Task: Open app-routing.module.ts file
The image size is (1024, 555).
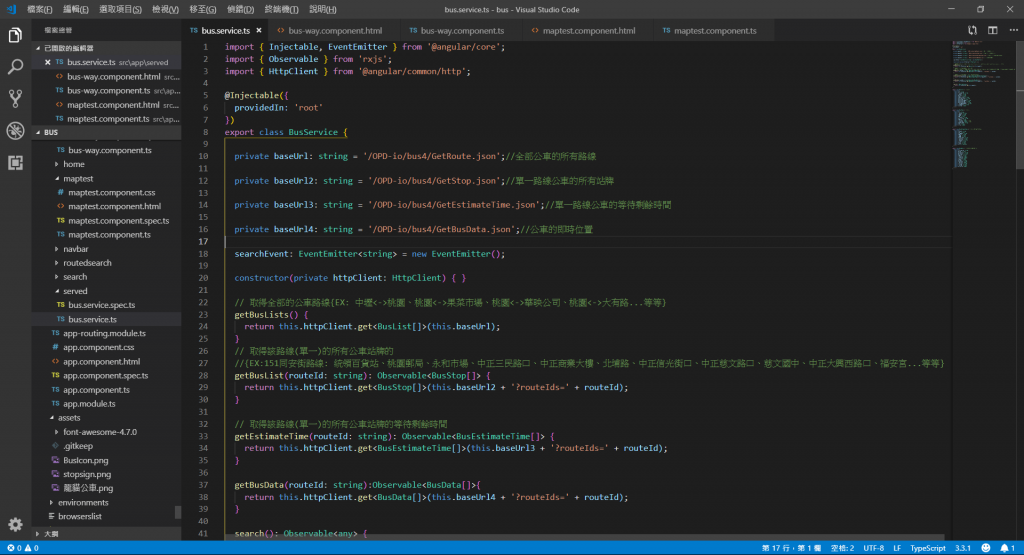Action: point(104,334)
